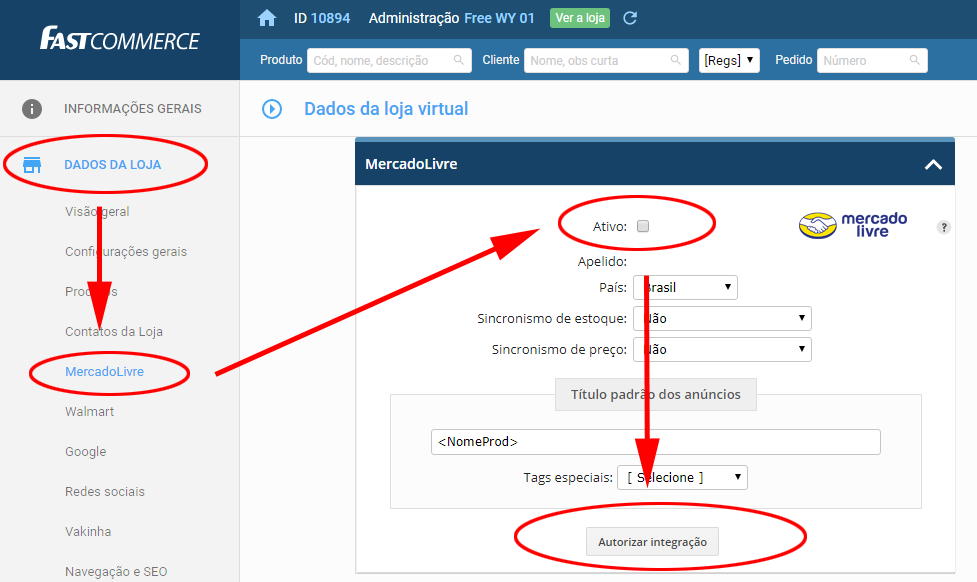Viewport: 977px width, 582px height.
Task: Open help question-mark icon in MercadoLivre panel
Action: pos(944,227)
